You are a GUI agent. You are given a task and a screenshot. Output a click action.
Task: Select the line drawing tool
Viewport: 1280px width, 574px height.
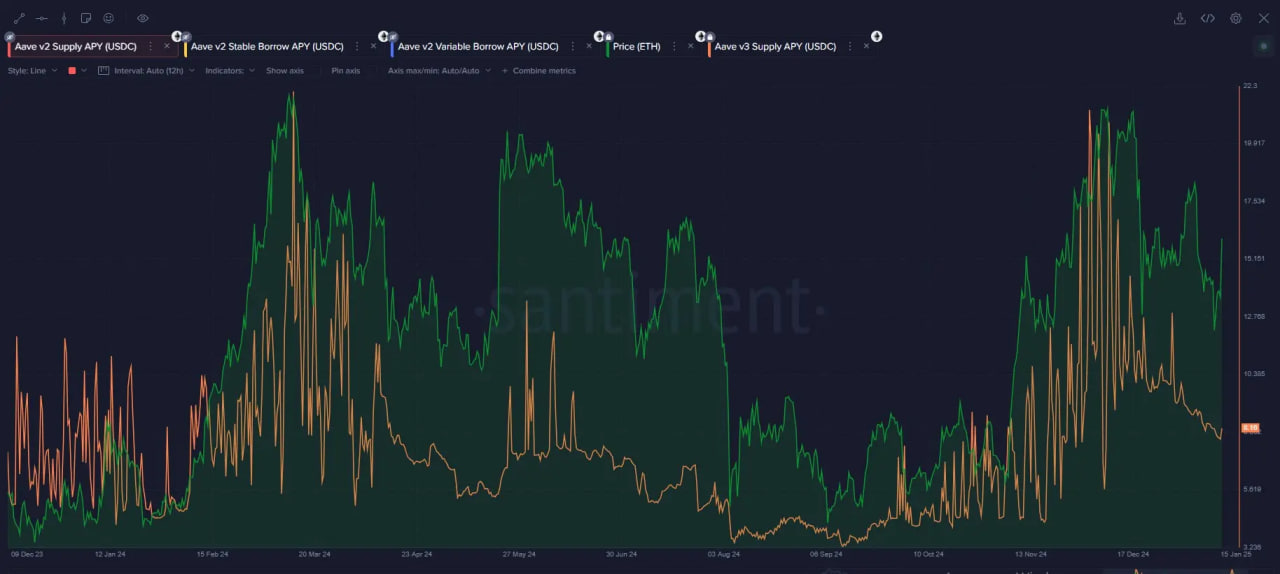click(x=19, y=18)
